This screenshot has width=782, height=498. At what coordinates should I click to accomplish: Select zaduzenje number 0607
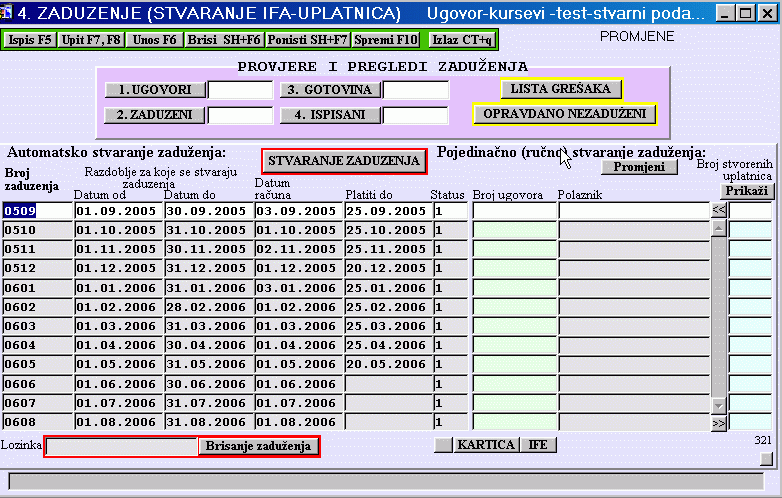click(x=37, y=403)
